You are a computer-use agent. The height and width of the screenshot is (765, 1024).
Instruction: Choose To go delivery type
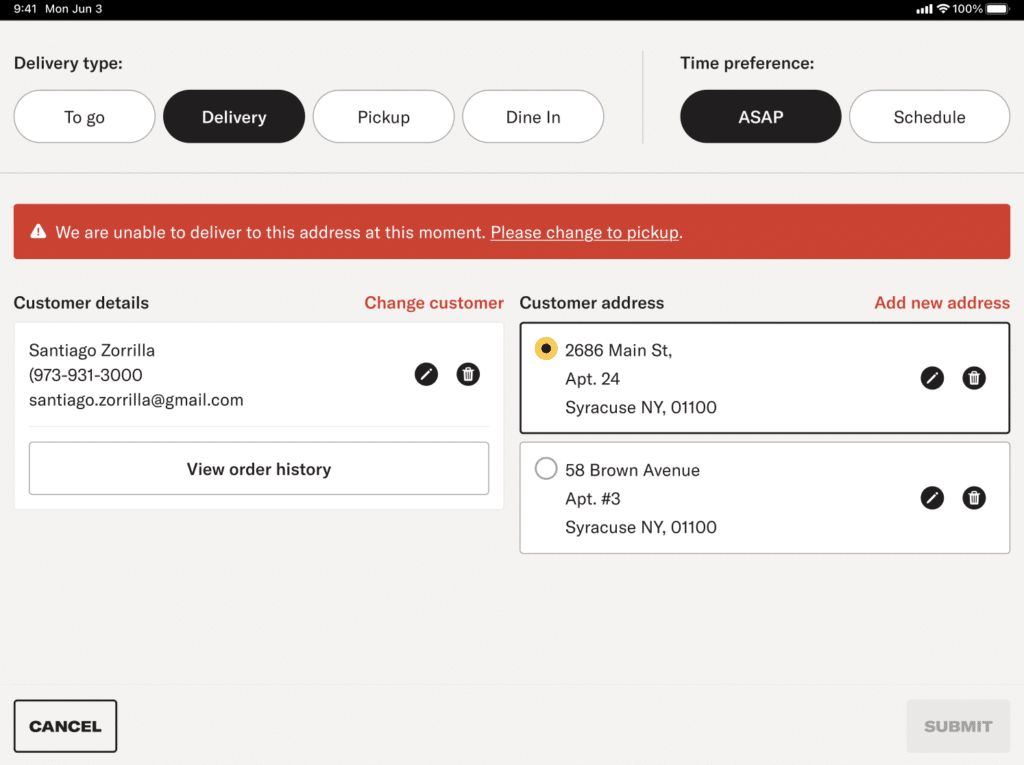pos(84,117)
